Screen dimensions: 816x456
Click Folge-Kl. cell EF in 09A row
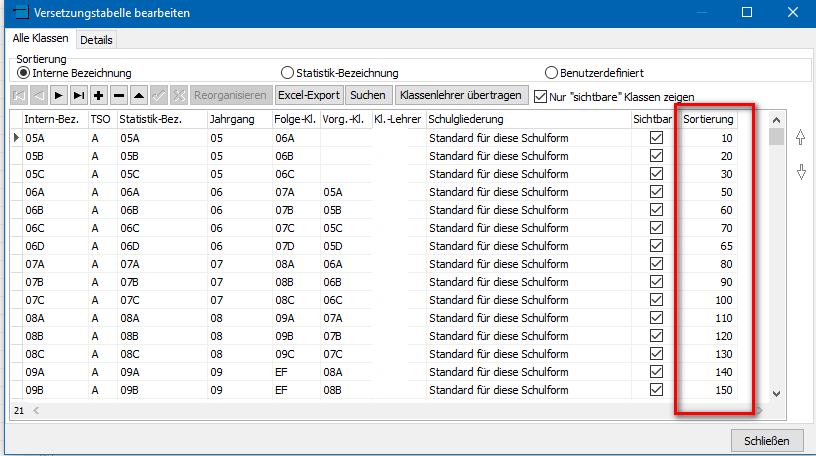click(296, 372)
